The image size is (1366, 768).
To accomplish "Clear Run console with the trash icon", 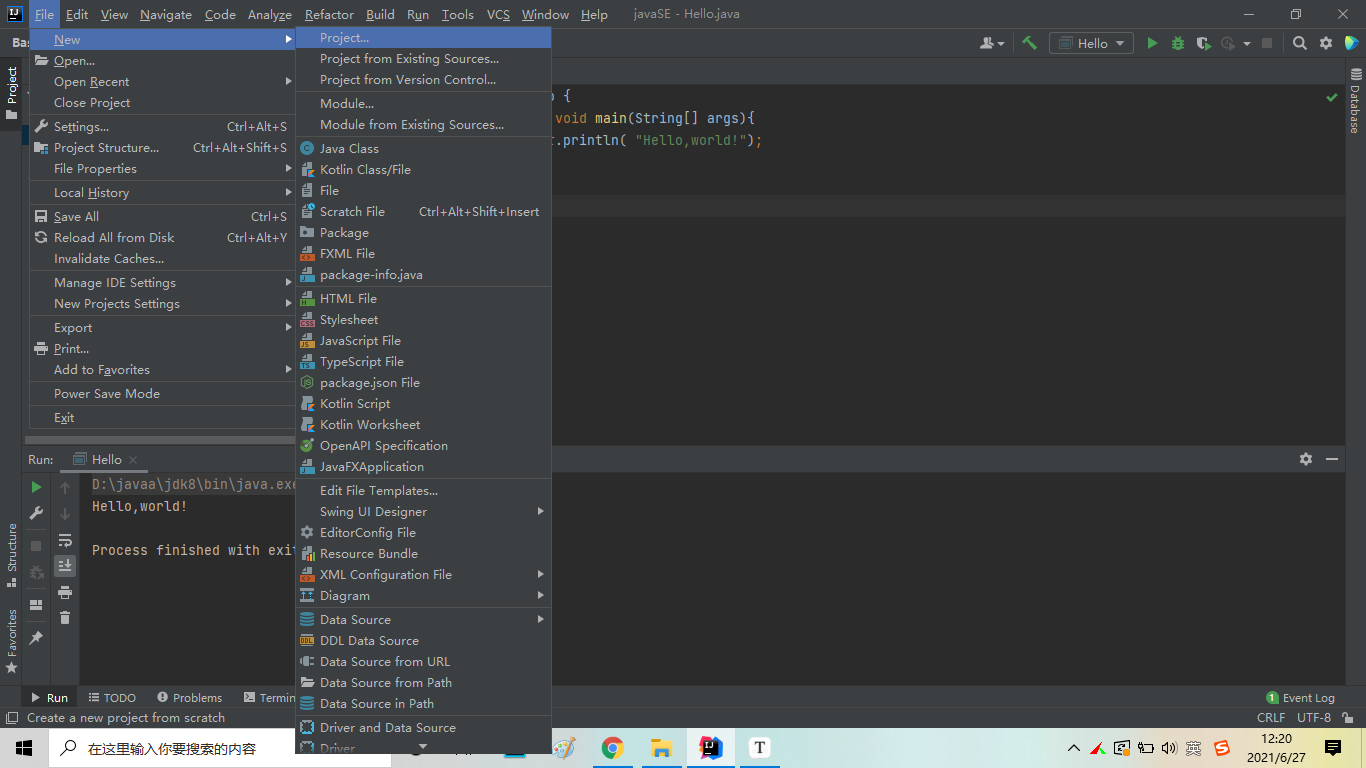I will tap(65, 618).
